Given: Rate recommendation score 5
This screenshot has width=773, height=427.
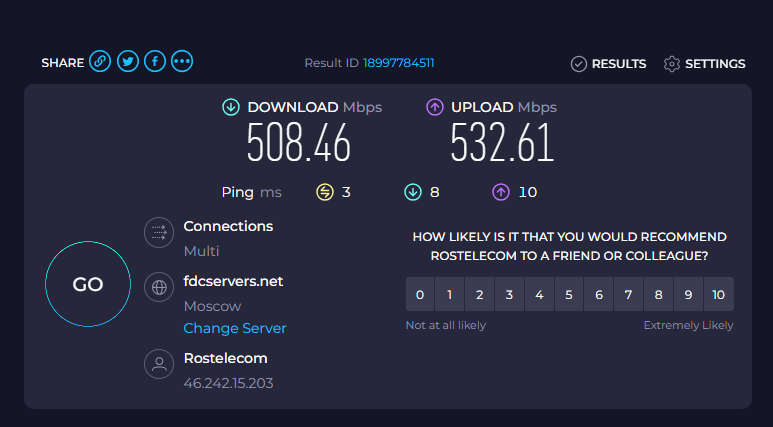Looking at the screenshot, I should pyautogui.click(x=569, y=294).
